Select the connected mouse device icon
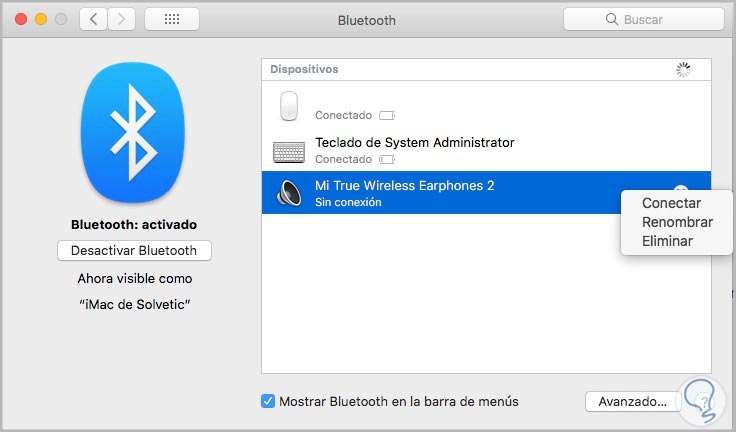The image size is (736, 432). [289, 106]
